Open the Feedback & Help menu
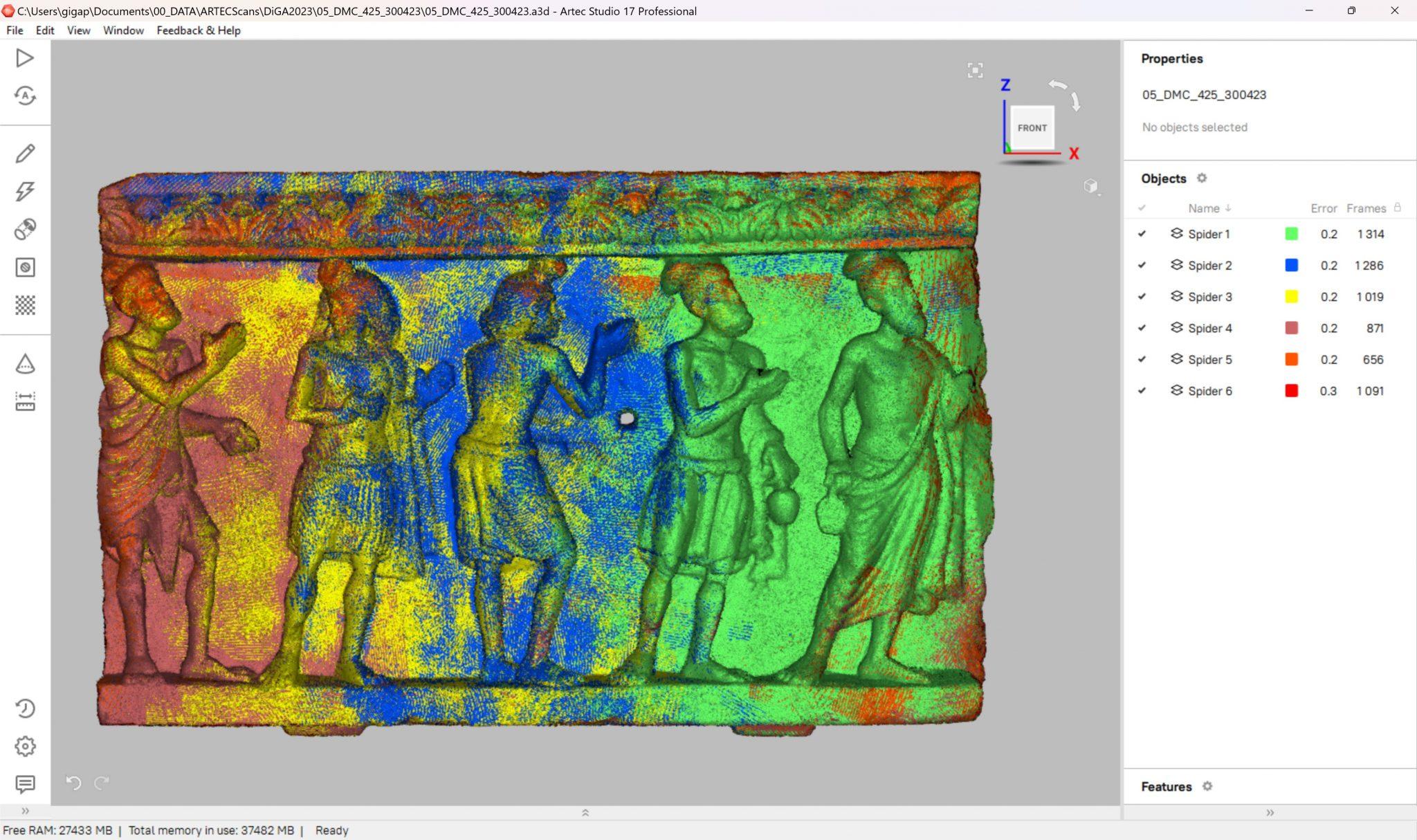 [199, 30]
